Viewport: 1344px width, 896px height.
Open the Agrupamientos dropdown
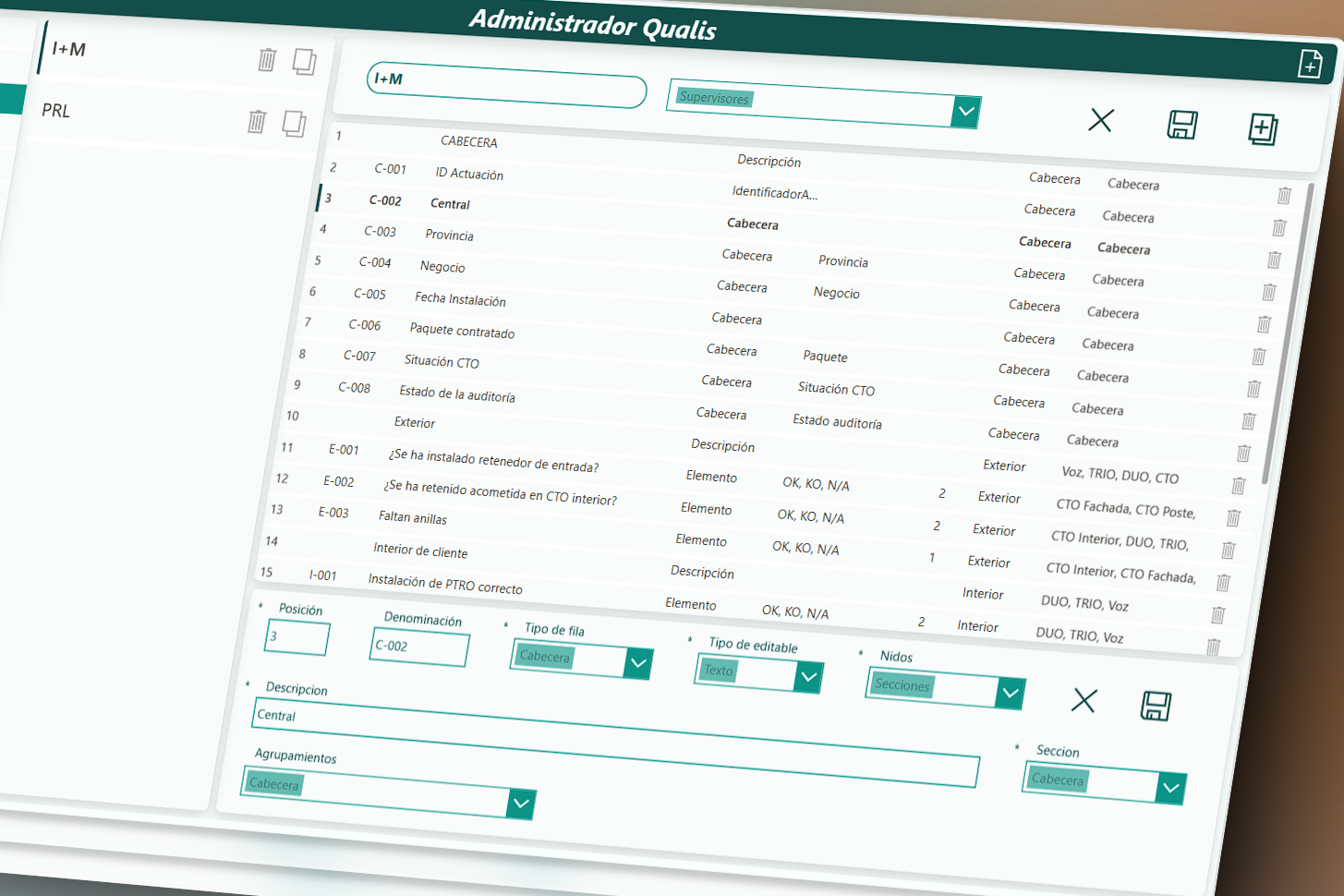click(x=520, y=804)
